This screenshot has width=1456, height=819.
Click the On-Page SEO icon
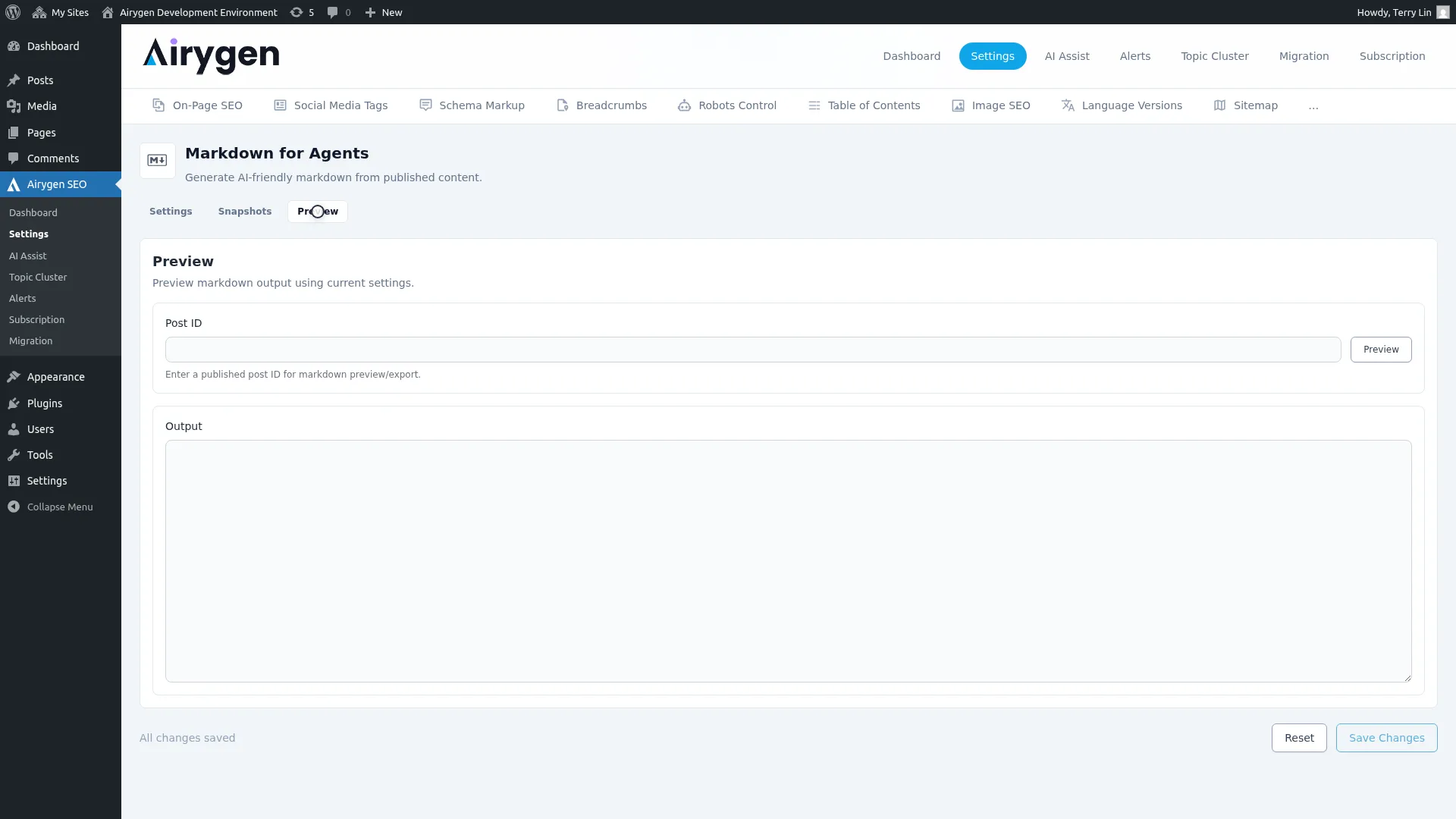(158, 105)
